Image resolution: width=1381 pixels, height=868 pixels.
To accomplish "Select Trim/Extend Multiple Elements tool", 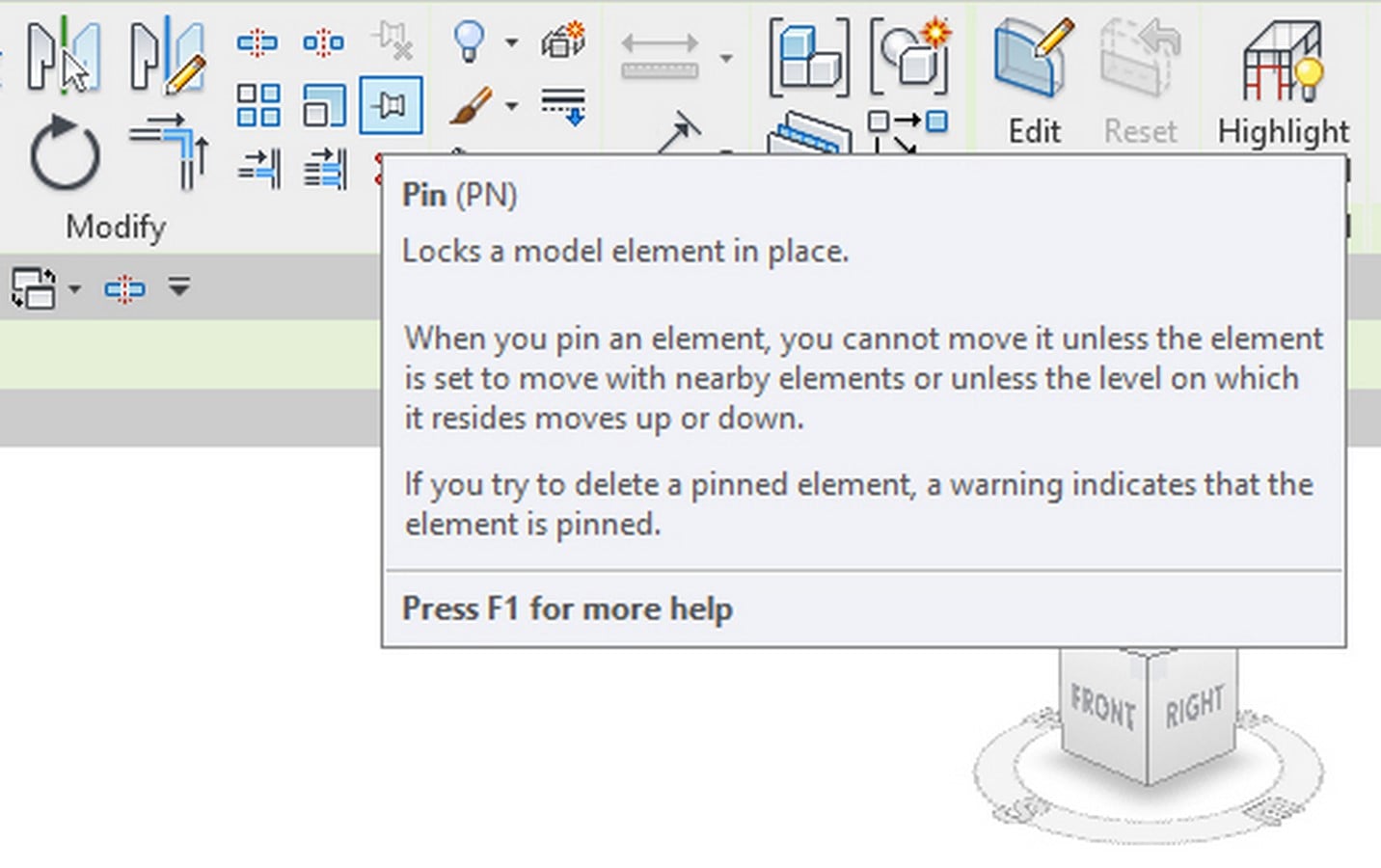I will point(325,169).
